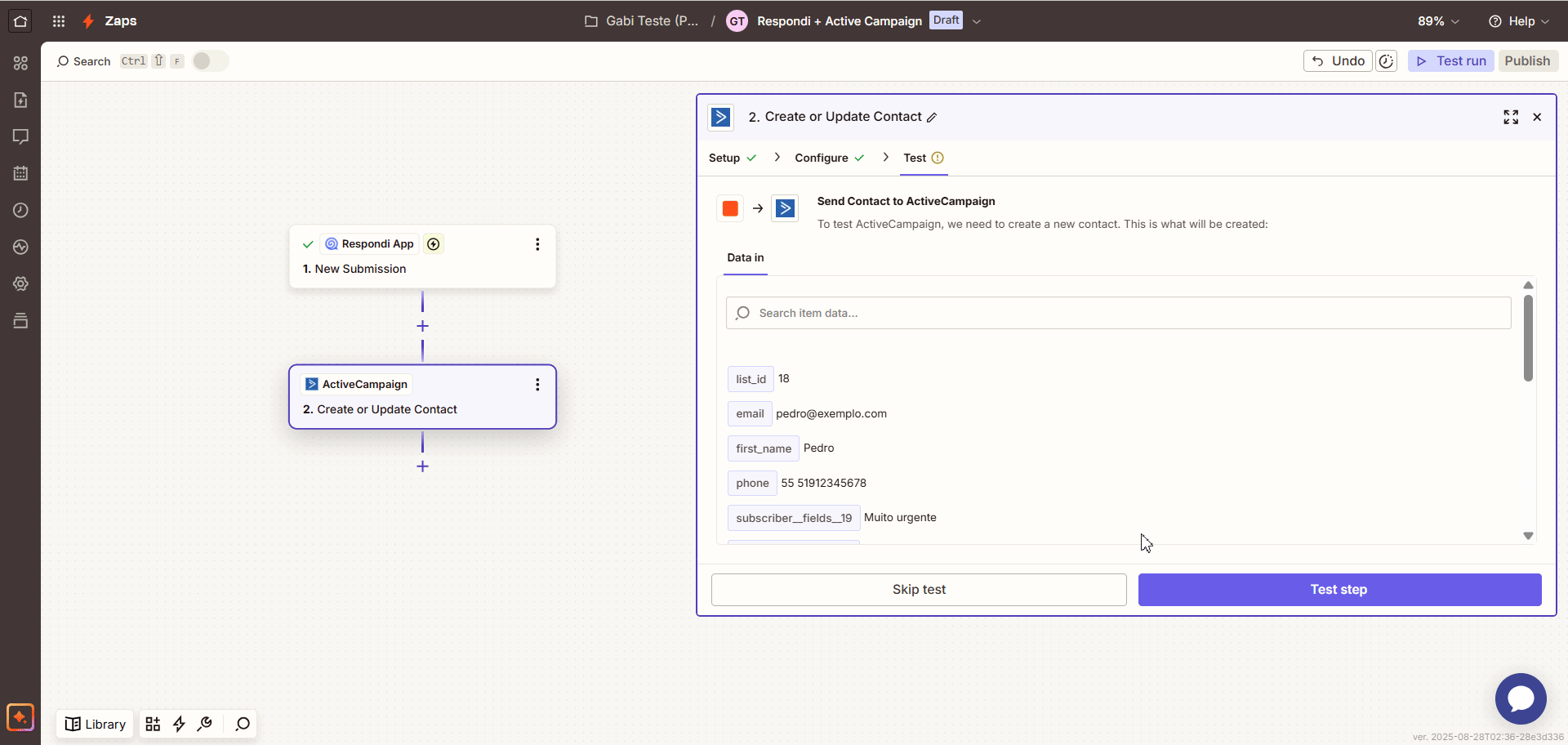This screenshot has width=1568, height=745.
Task: Close the Create or Update Contact panel
Action: pos(1537,117)
